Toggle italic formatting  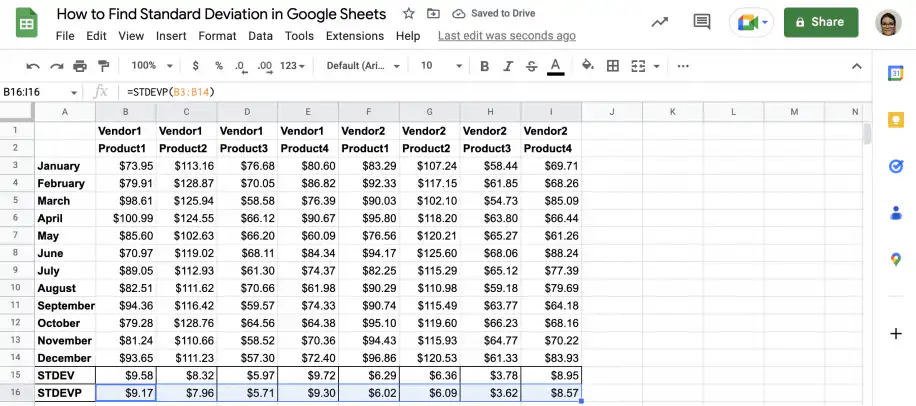pyautogui.click(x=508, y=66)
